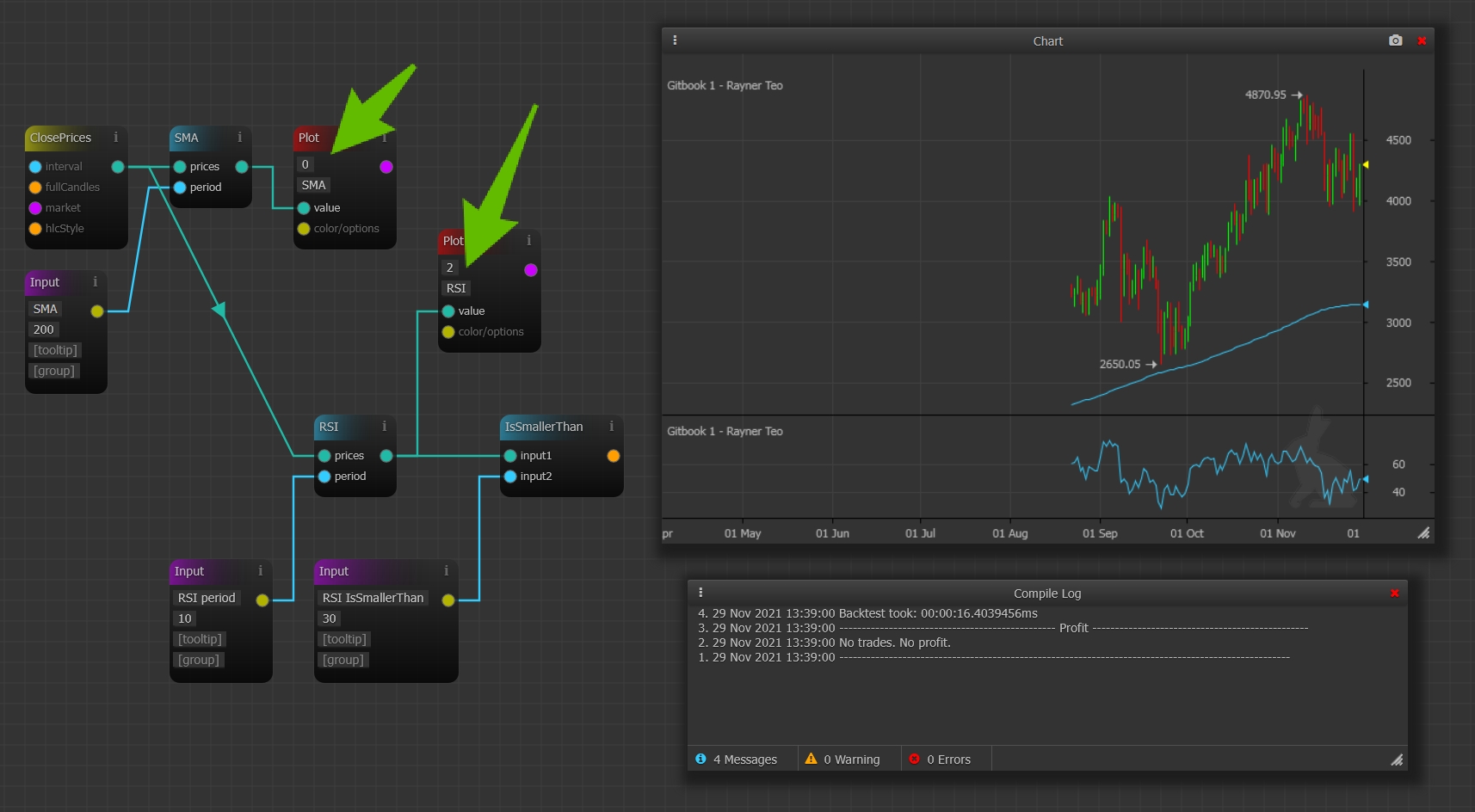Click the magenta output port of SMA Plot node

386,167
